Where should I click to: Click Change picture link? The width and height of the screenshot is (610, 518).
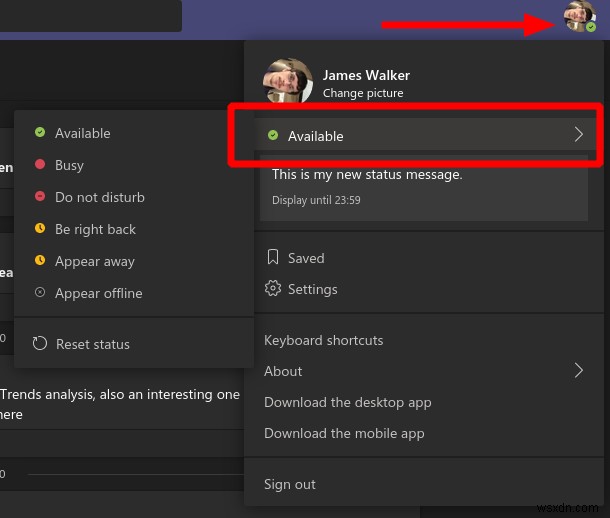363,93
